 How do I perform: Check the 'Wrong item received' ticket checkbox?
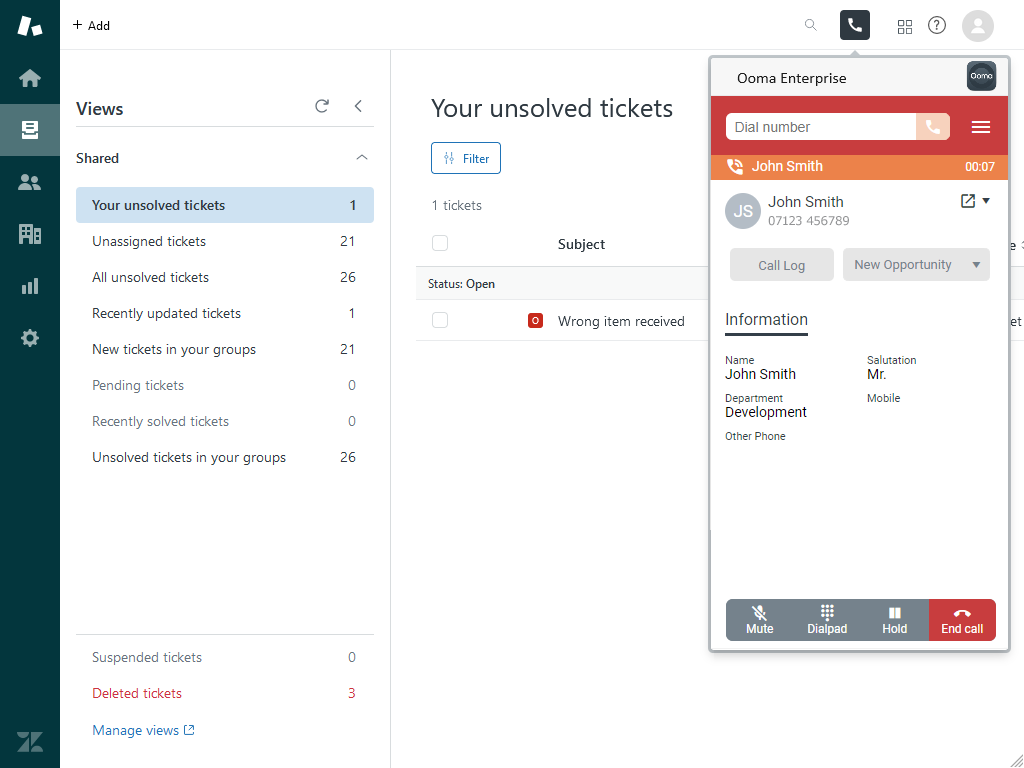(440, 320)
